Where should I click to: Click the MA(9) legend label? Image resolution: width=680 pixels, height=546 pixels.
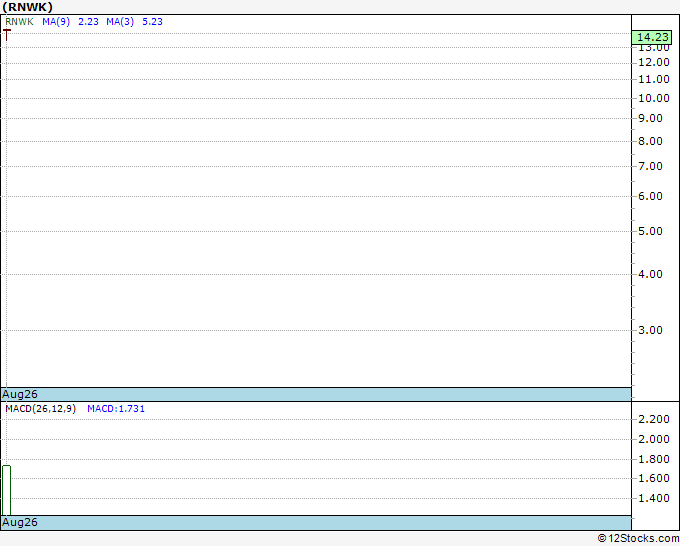coord(56,22)
